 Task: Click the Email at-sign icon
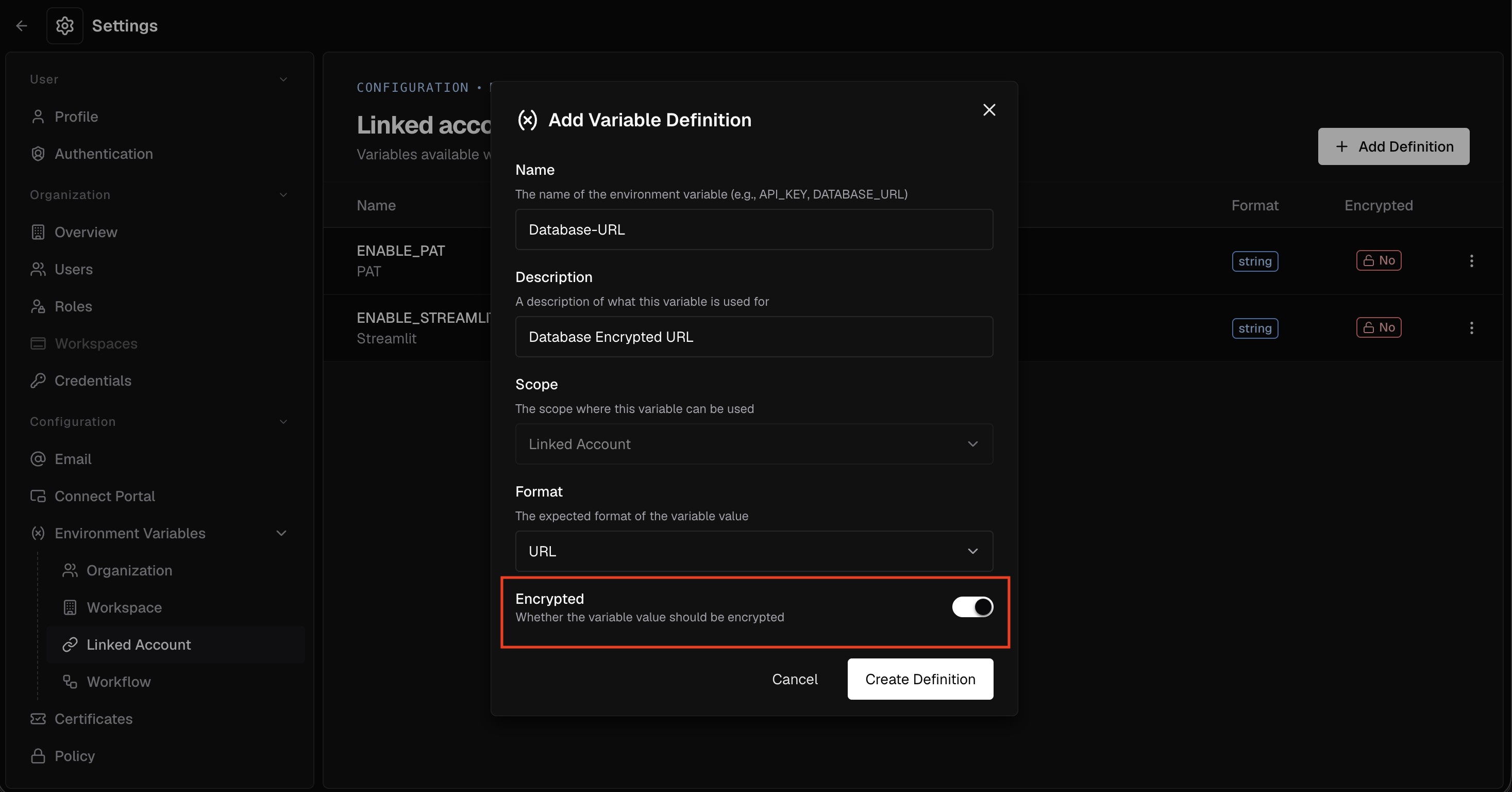tap(38, 459)
